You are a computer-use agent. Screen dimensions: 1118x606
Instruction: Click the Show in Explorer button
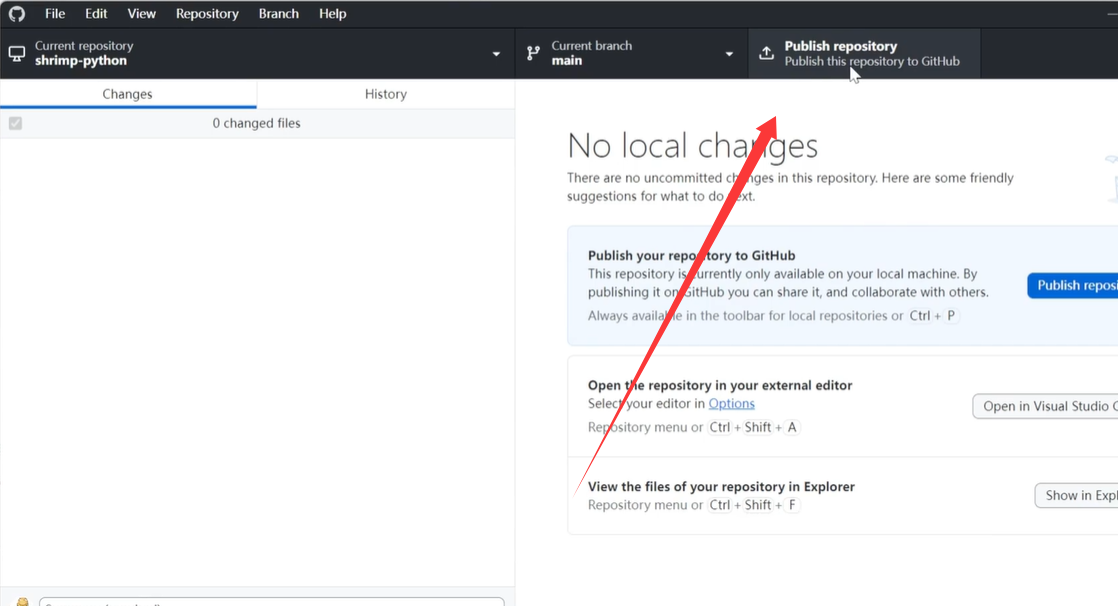click(x=1076, y=495)
